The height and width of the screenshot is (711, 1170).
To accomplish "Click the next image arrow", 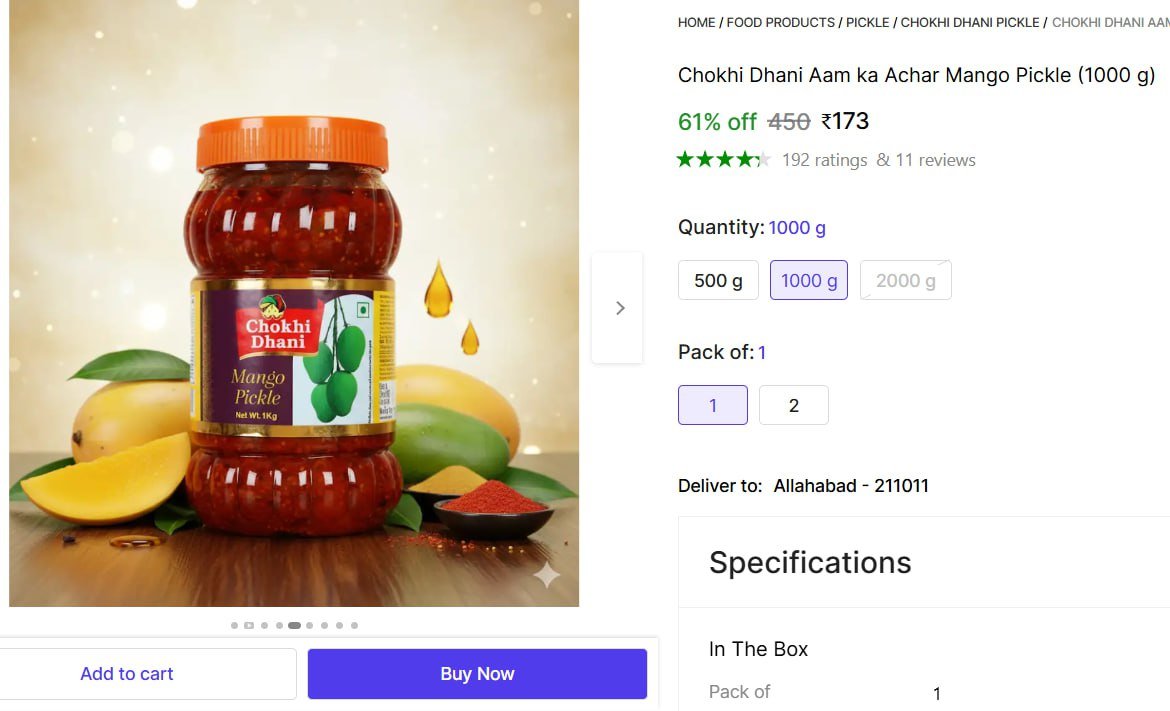I will click(x=619, y=308).
